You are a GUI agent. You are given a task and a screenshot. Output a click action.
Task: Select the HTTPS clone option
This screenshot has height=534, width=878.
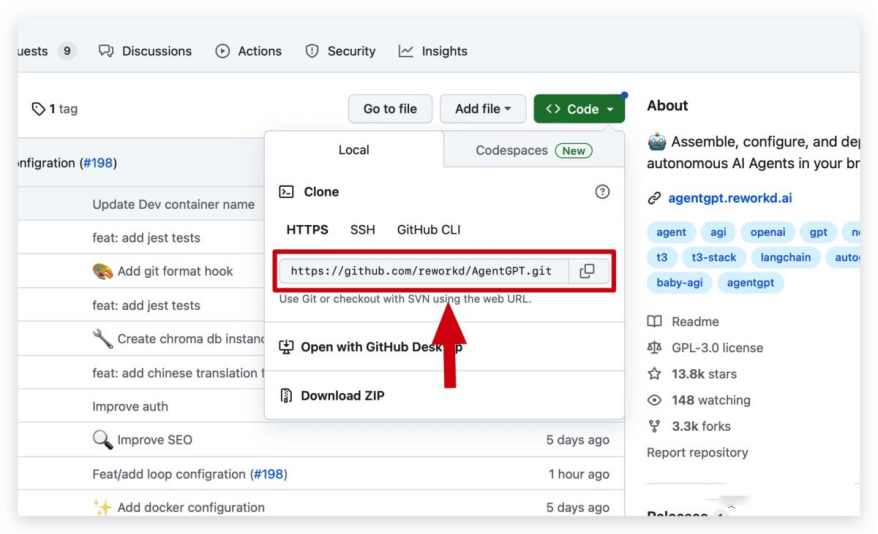tap(307, 229)
